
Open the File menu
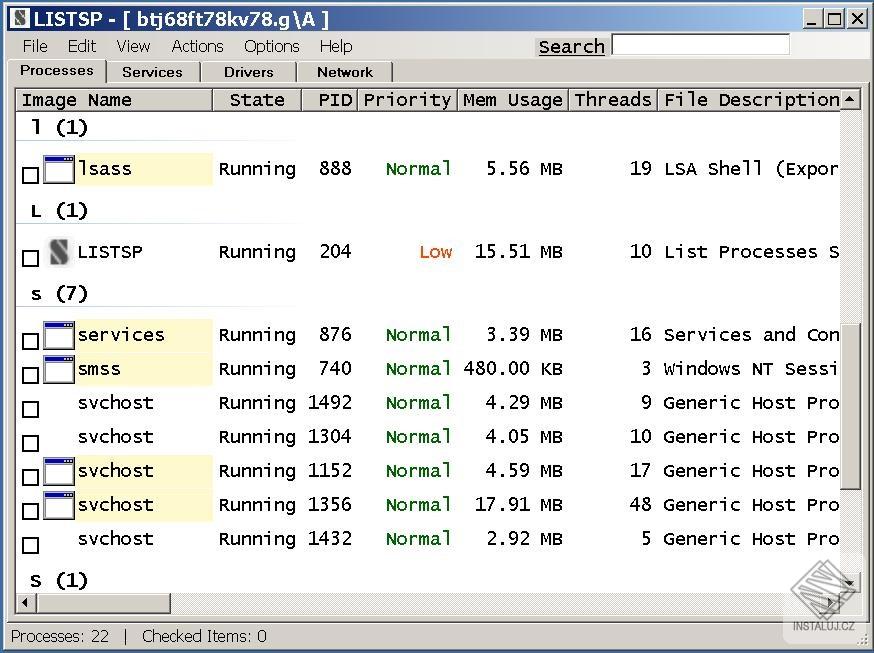click(35, 46)
